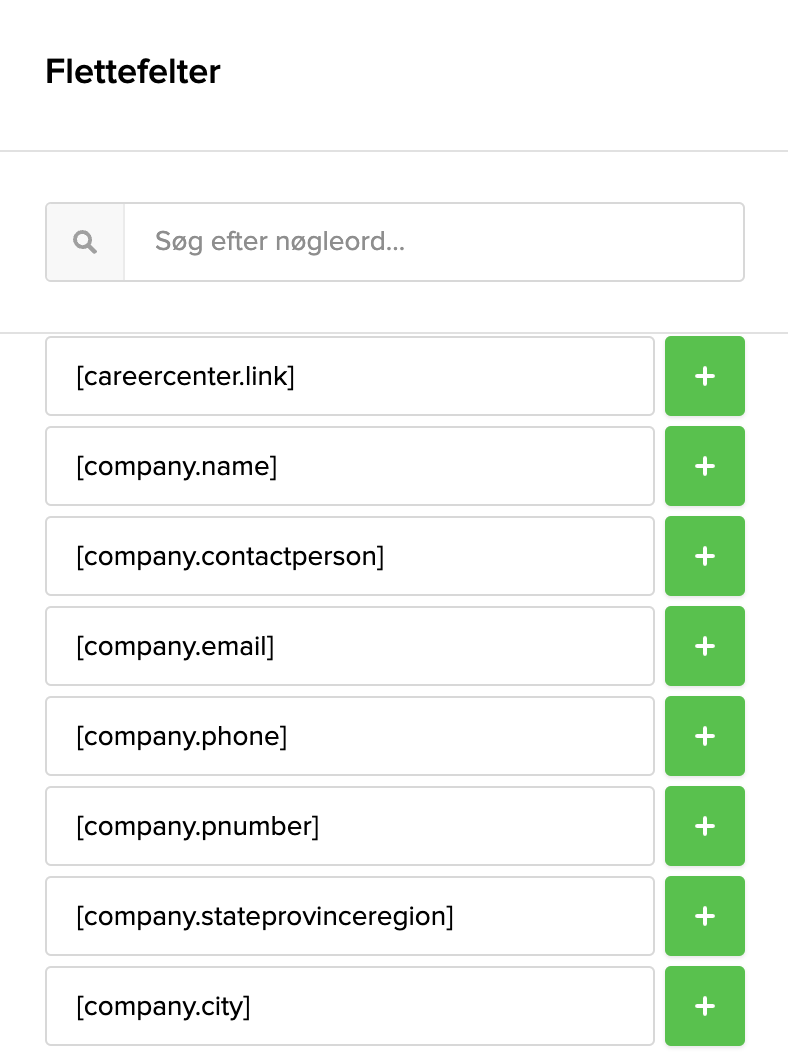Screen dimensions: 788x1052
Task: Insert the company.stateprovinceregion field
Action: (x=704, y=916)
